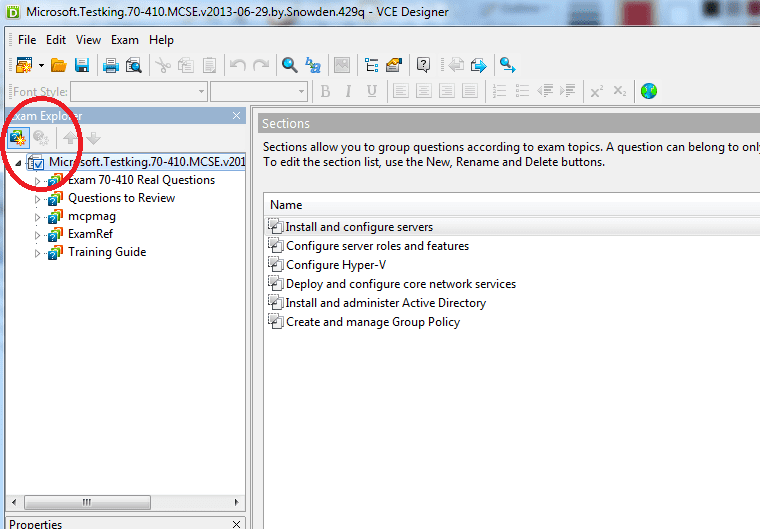760x529 pixels.
Task: Save the exam with the floppy icon
Action: [x=82, y=65]
